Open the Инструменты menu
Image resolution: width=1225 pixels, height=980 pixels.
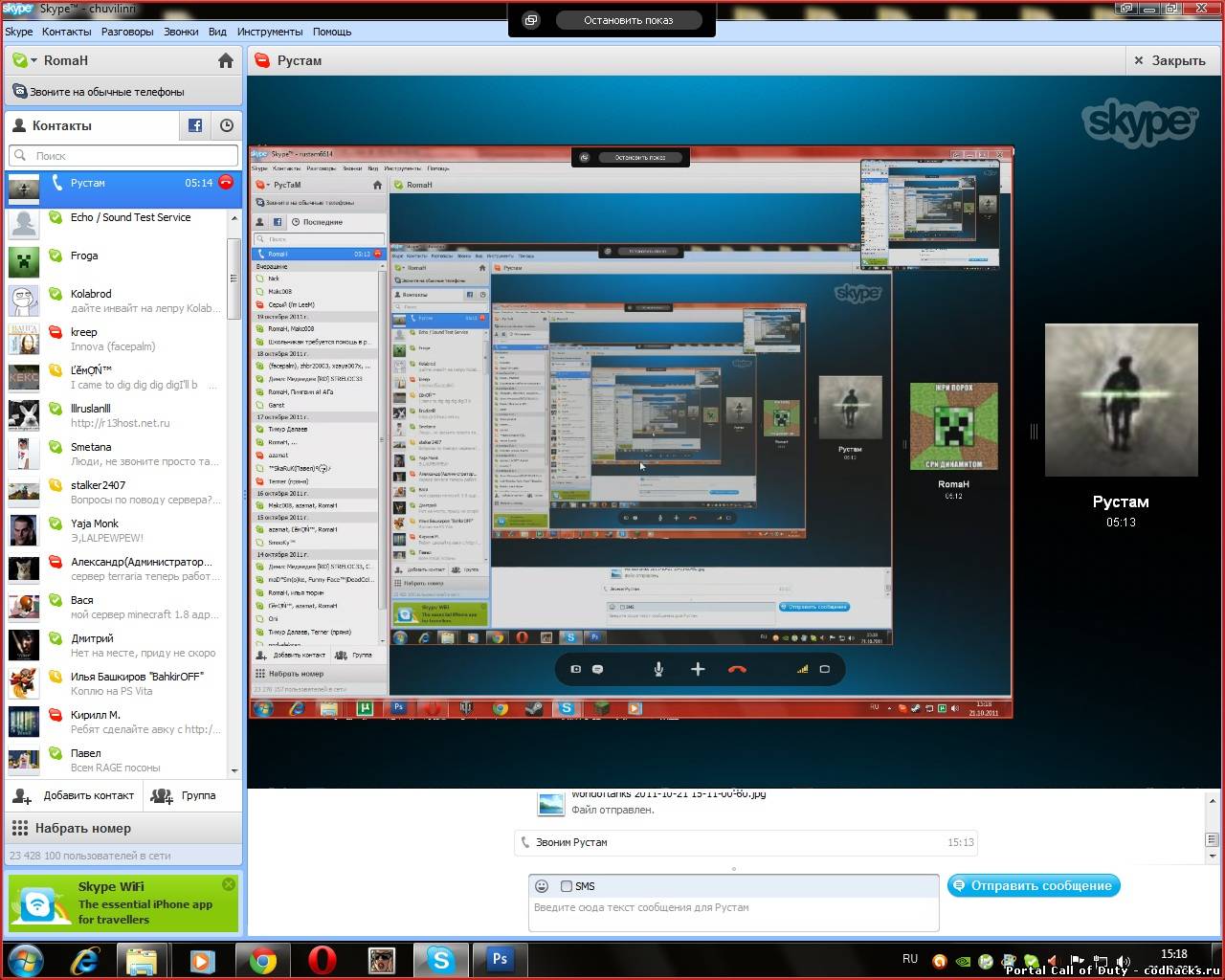pos(270,32)
